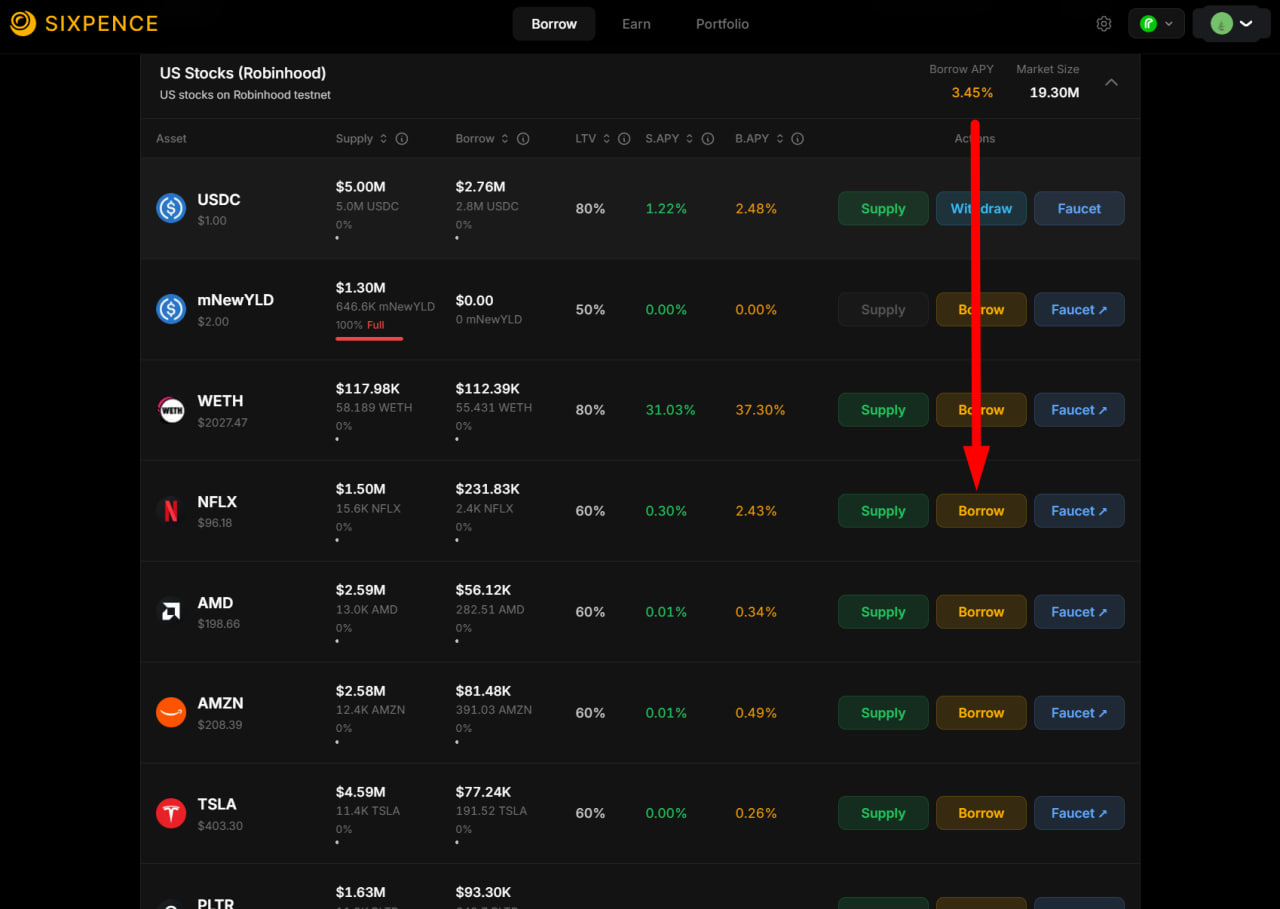Image resolution: width=1280 pixels, height=909 pixels.
Task: Click the $4.59M TSLA supply value
Action: pos(361,792)
